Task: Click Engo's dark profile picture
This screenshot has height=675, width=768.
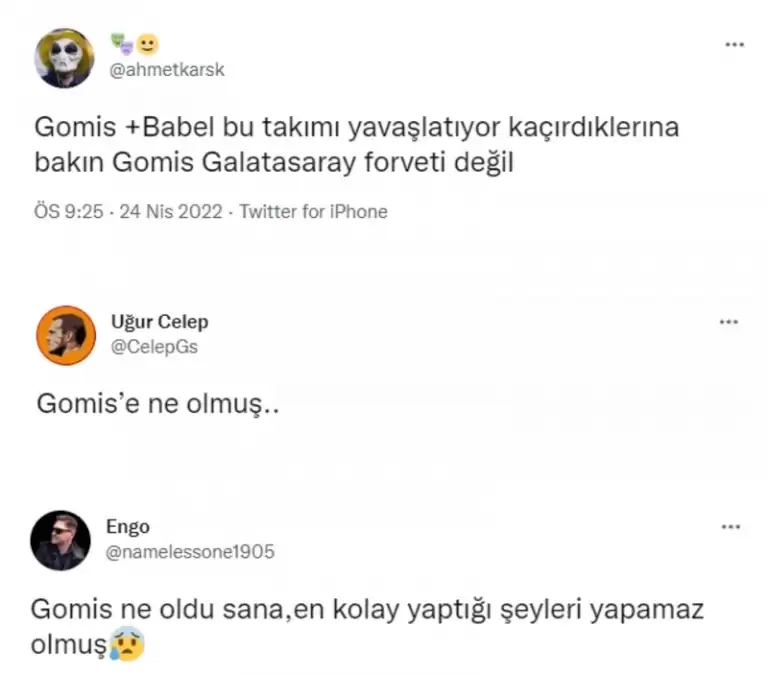Action: 60,541
